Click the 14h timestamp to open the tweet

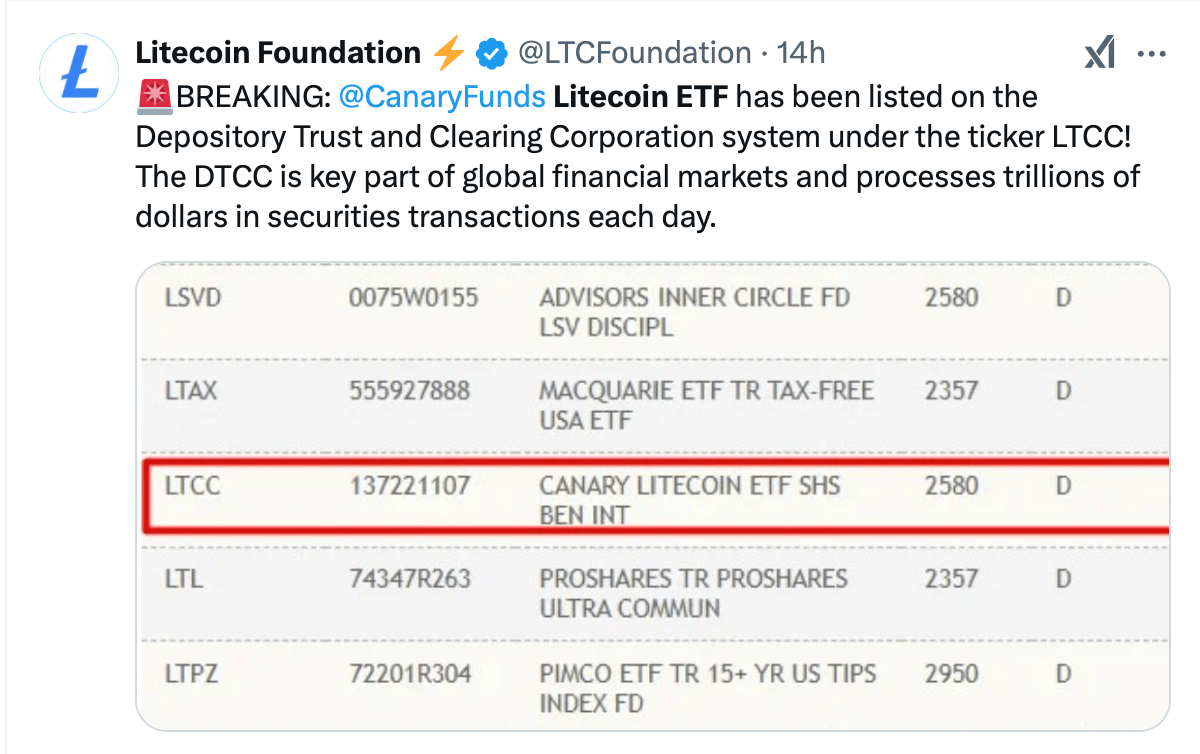tap(802, 52)
